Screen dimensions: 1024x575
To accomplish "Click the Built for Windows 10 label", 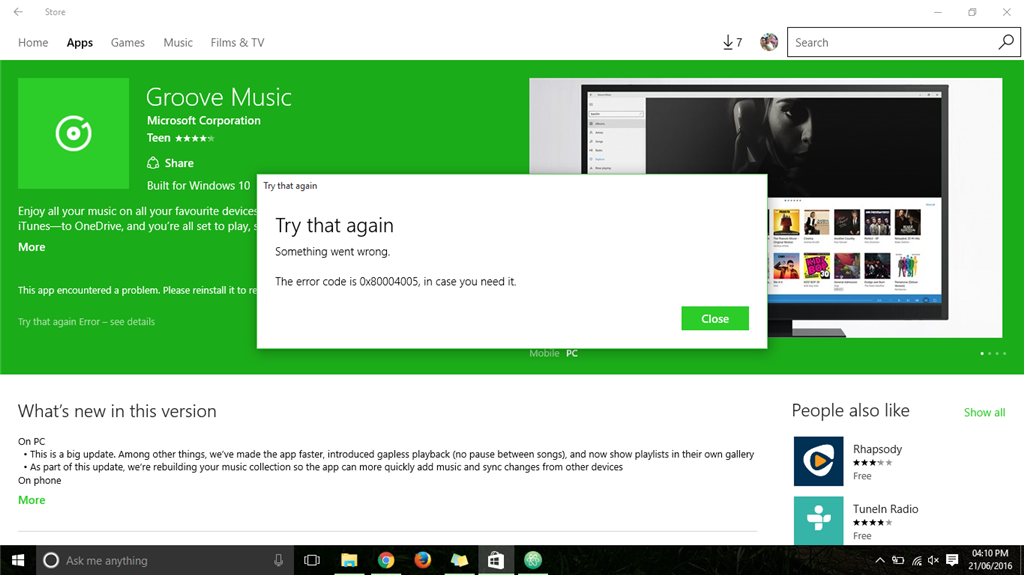I will click(199, 186).
